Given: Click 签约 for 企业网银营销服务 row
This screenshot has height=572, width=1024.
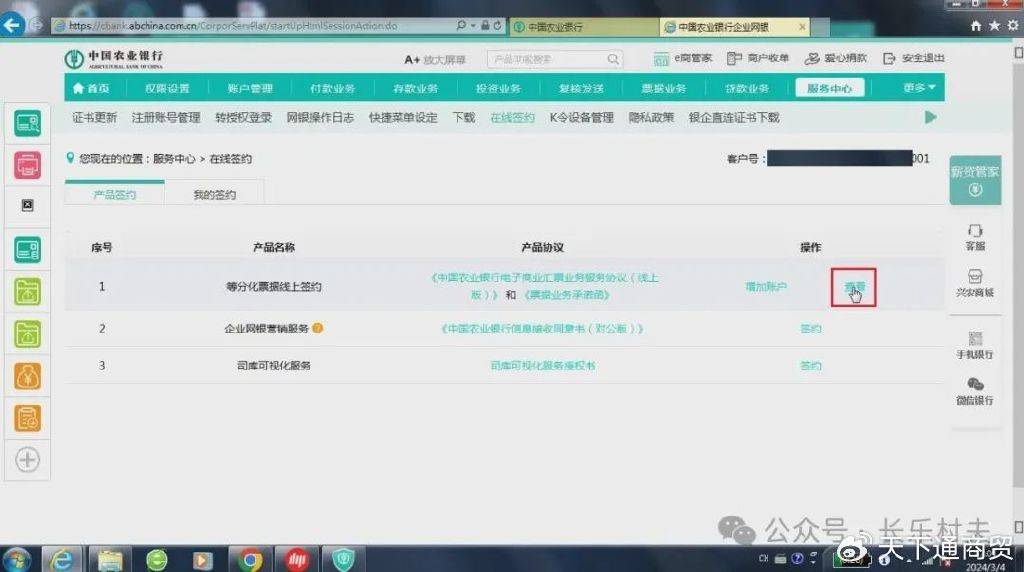Looking at the screenshot, I should pos(810,328).
